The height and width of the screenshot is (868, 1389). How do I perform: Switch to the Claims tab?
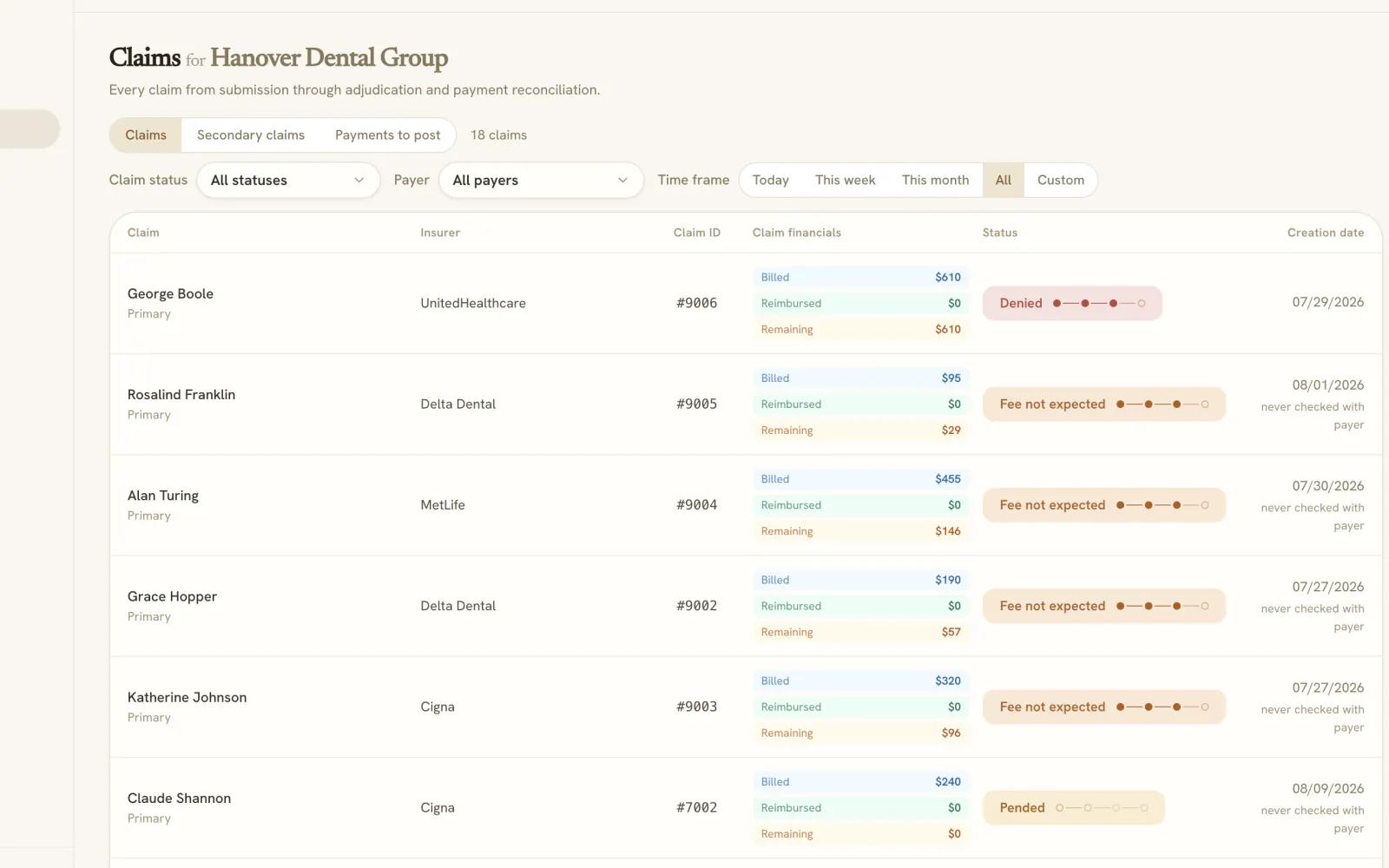145,135
